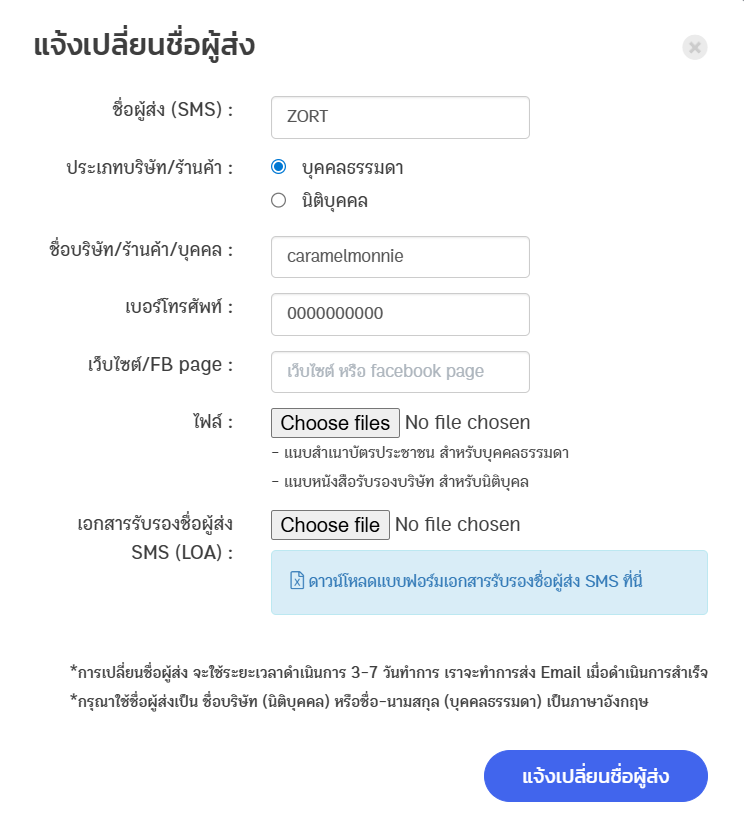Close the change sender name dialog

[695, 47]
